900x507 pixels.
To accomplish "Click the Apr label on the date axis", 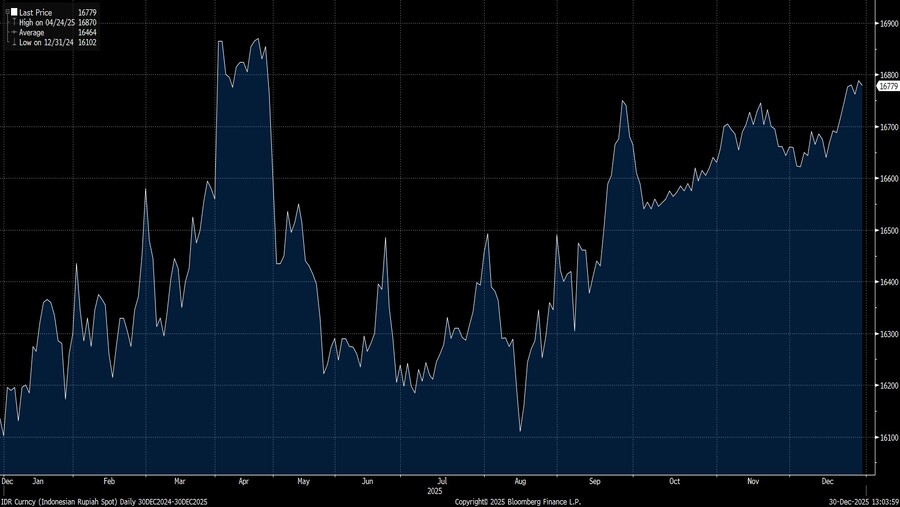I will tap(244, 481).
